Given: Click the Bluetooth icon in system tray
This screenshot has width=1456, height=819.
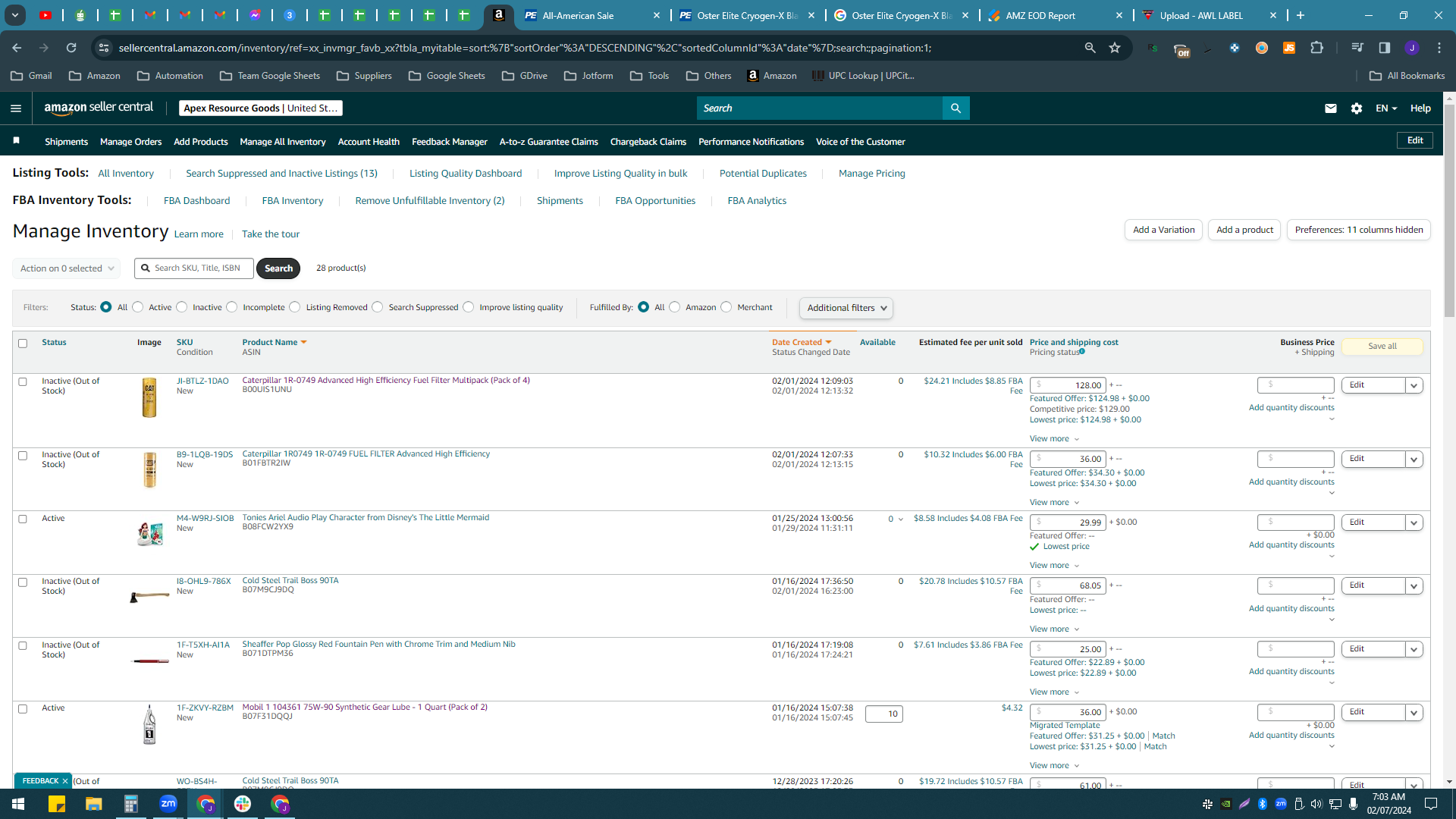Looking at the screenshot, I should pos(1263,804).
